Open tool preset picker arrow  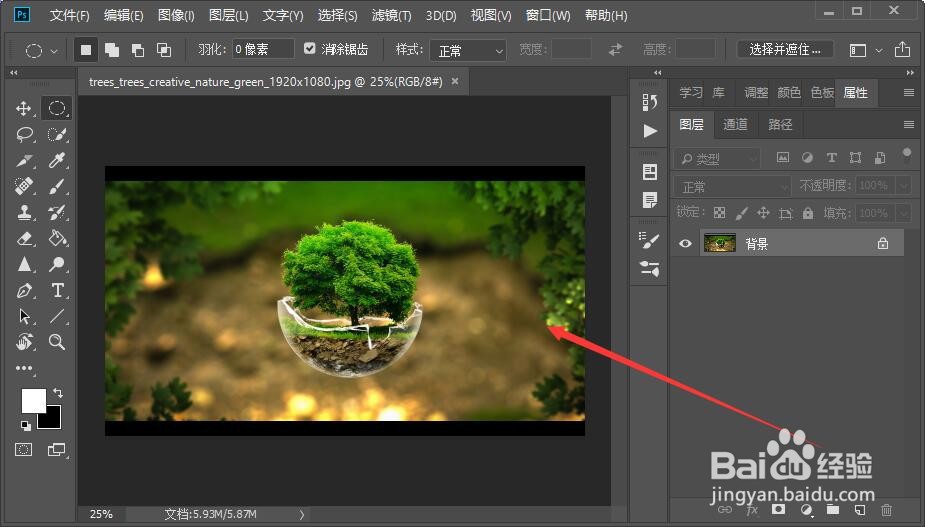tap(54, 51)
